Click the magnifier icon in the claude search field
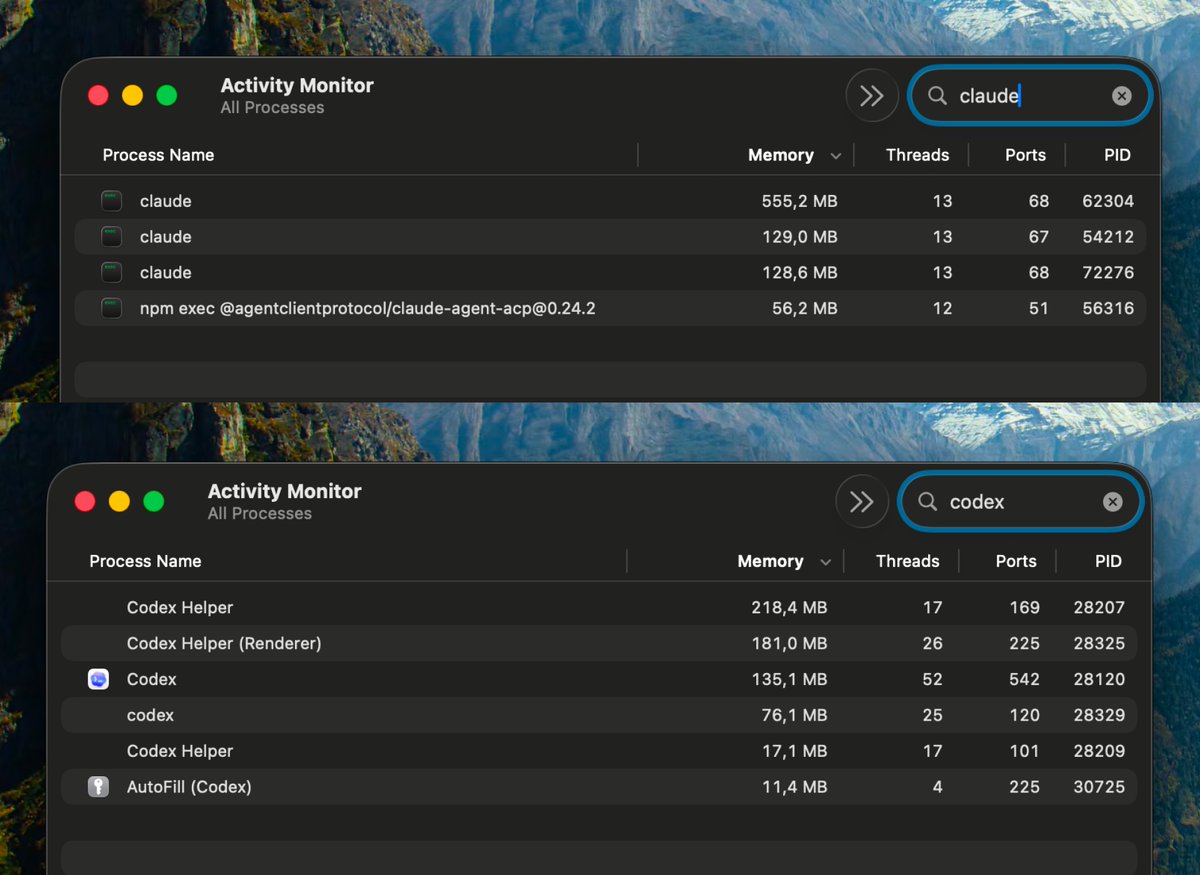This screenshot has height=875, width=1200. [937, 96]
